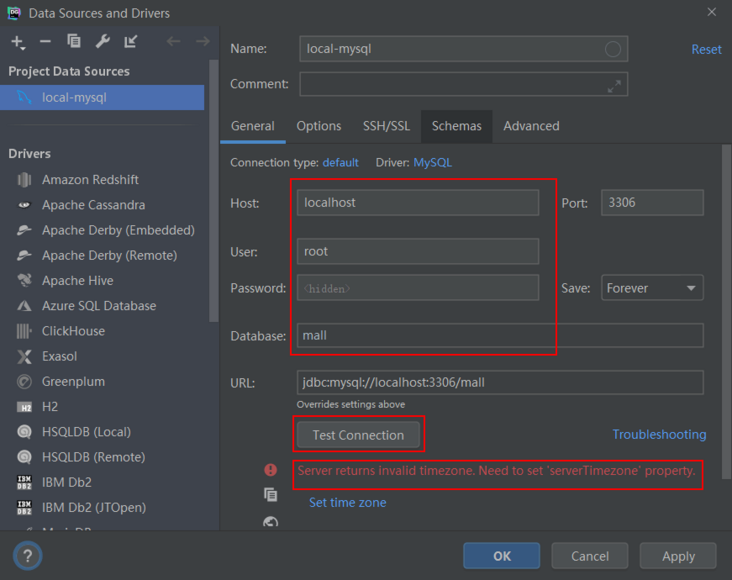This screenshot has width=732, height=580.
Task: Open Connection type default dropdown link
Action: 340,162
